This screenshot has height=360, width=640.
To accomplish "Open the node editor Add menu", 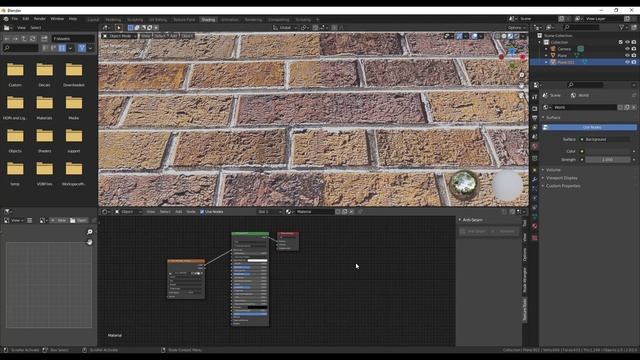I will coord(178,212).
